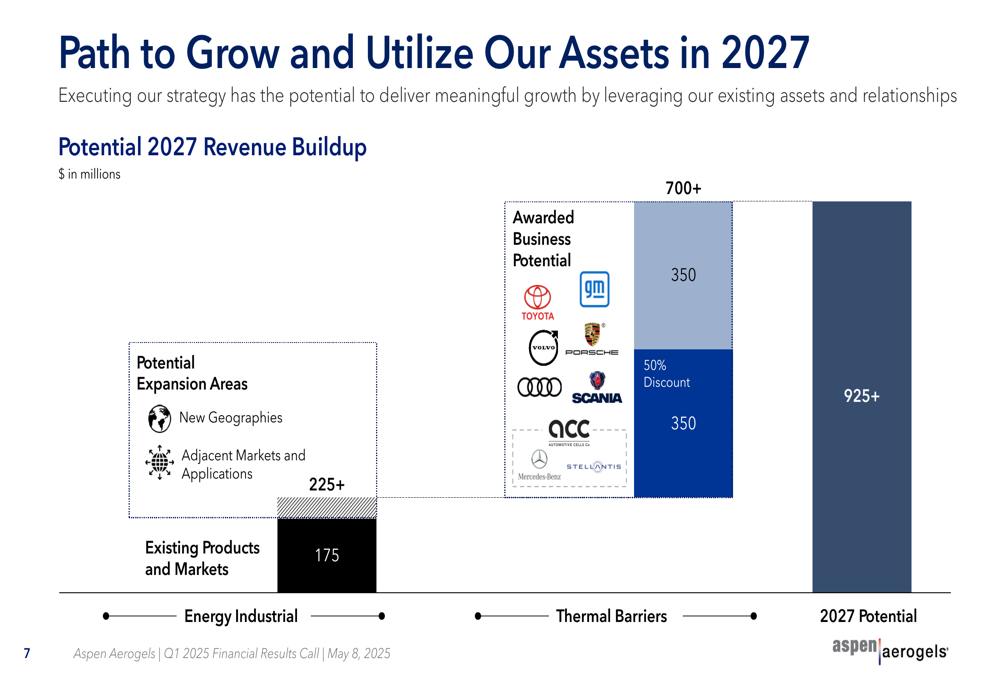Click the slide title "Path to Grow and Utilize Our Assets in 2027"
The image size is (1000, 685).
434,52
